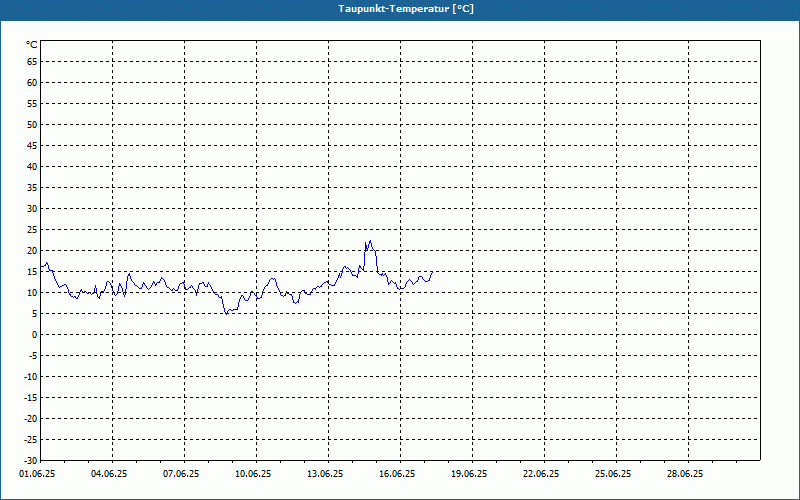This screenshot has width=800, height=500.
Task: Click the y-axis value 55
Action: pos(32,104)
